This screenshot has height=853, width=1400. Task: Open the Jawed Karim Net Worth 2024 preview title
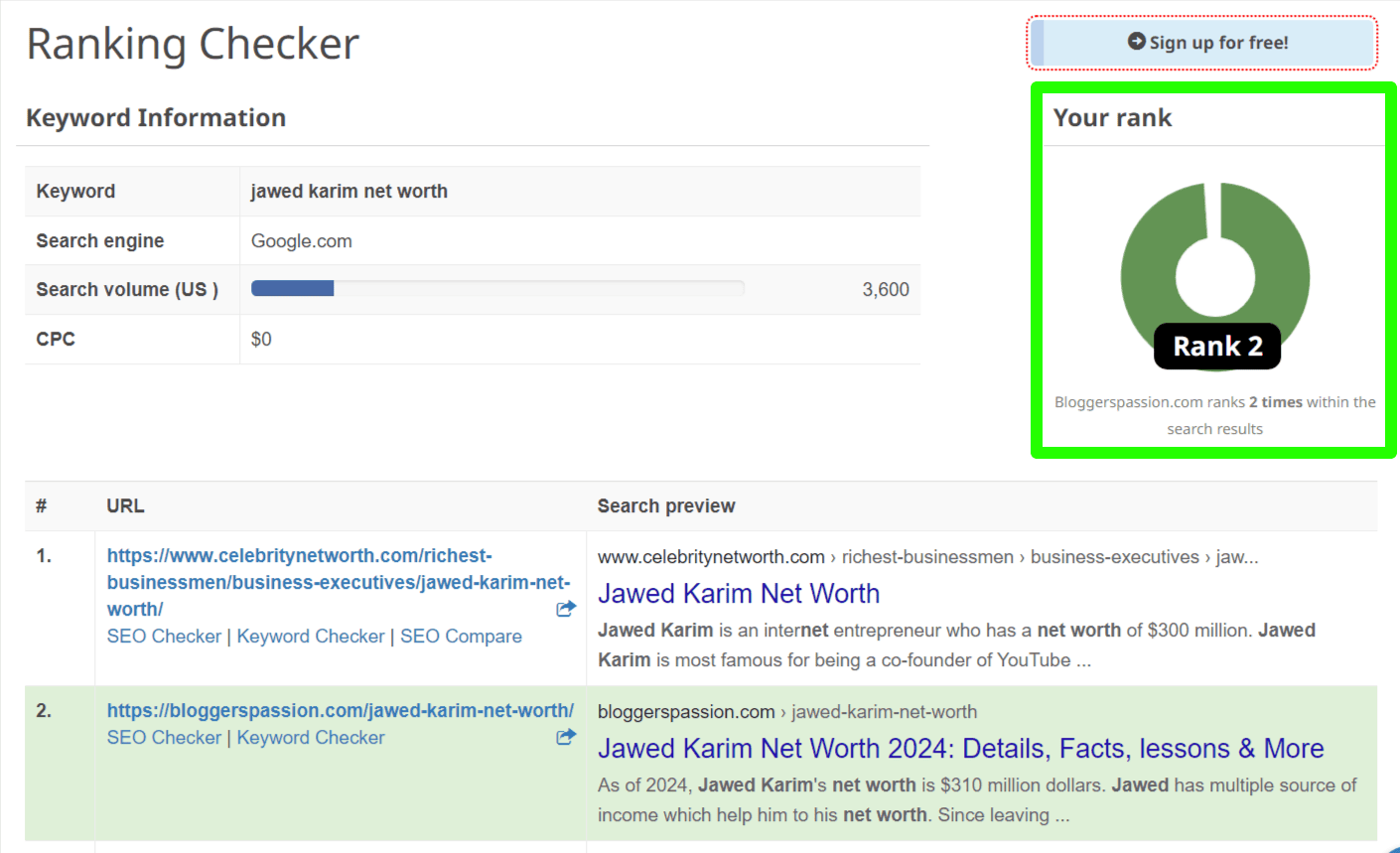pos(960,748)
